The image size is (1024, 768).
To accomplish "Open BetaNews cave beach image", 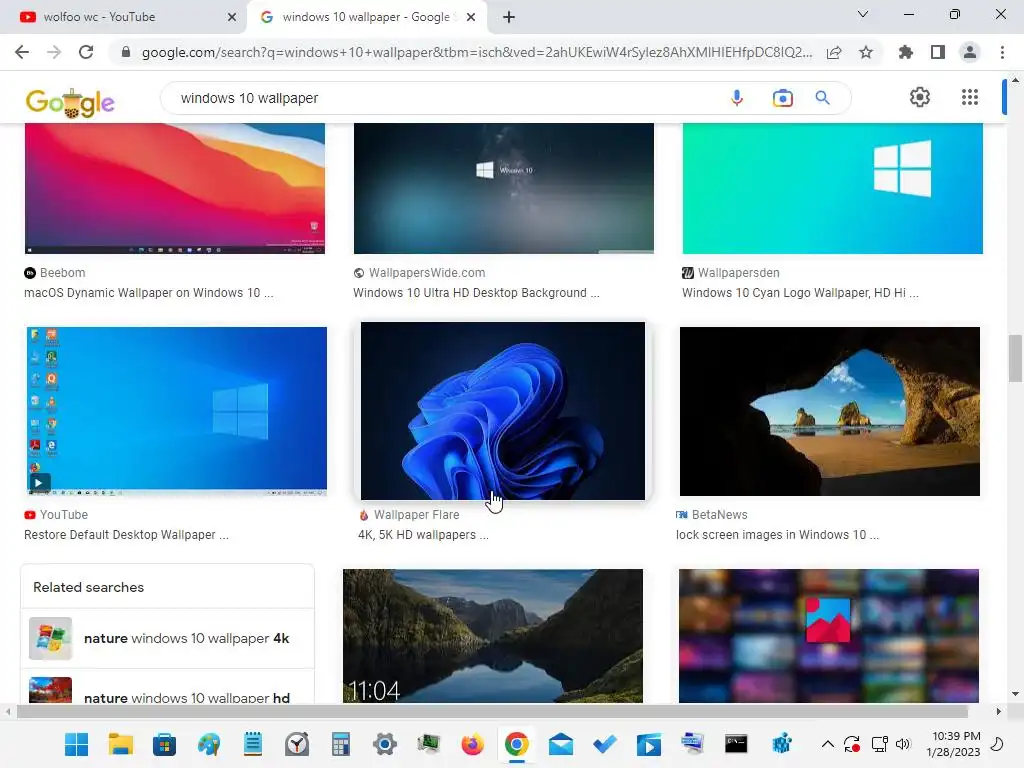I will pos(829,411).
